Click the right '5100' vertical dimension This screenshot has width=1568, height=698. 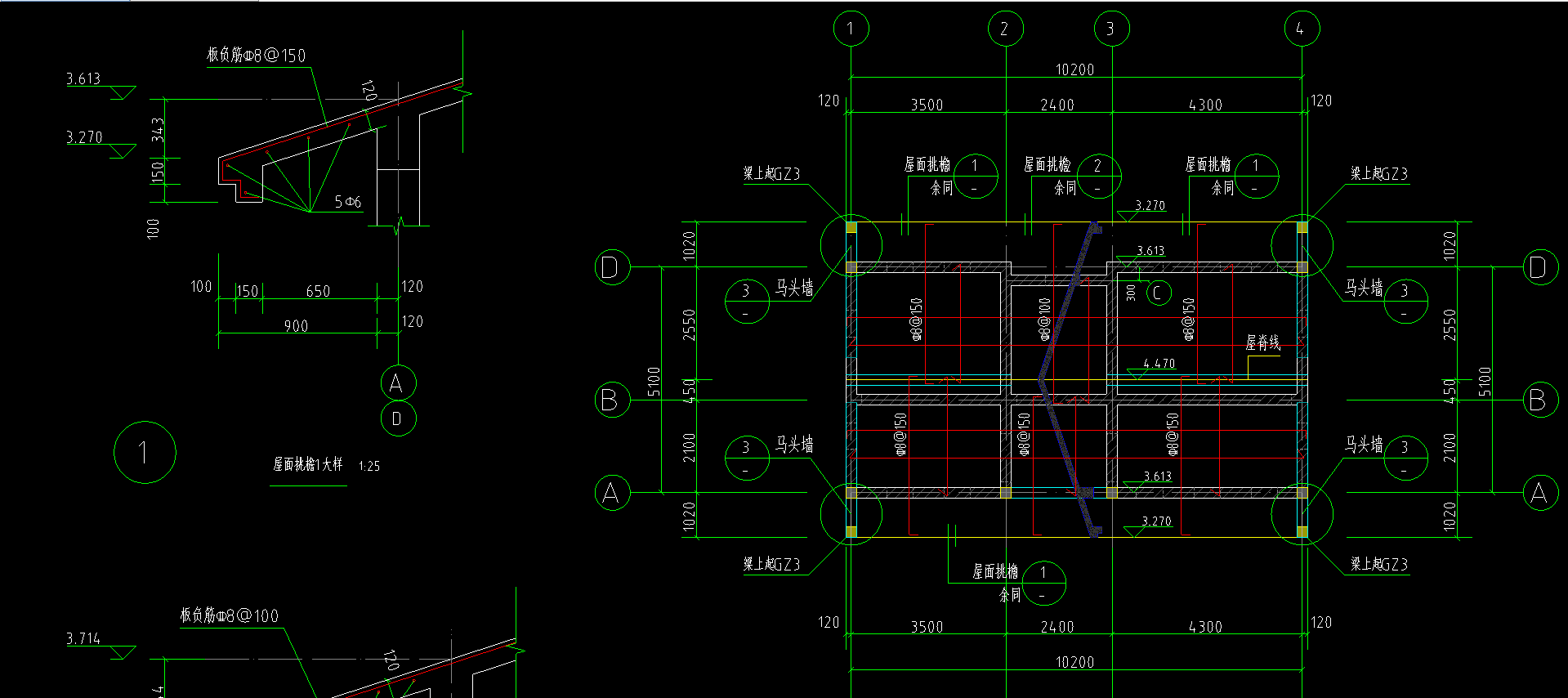pos(1485,381)
